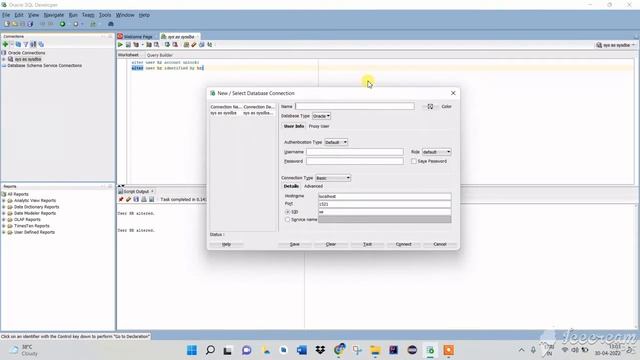
Task: Select Database Schema Service Connections tree item
Action: 44,65
